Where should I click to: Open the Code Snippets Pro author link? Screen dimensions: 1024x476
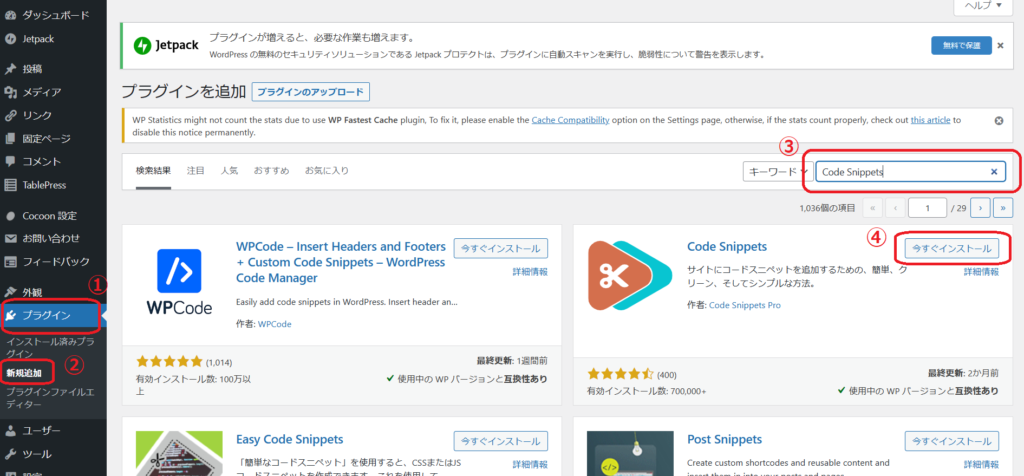click(744, 305)
